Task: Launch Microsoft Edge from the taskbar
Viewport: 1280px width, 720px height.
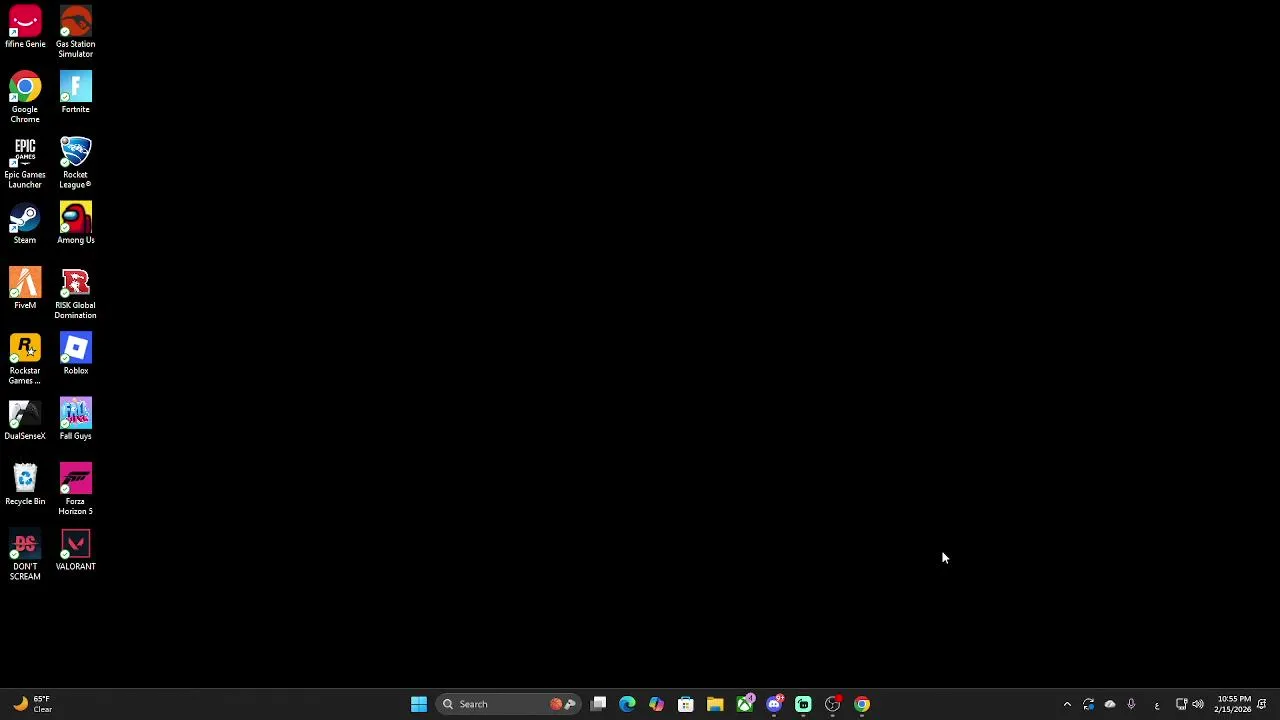Action: [627, 704]
